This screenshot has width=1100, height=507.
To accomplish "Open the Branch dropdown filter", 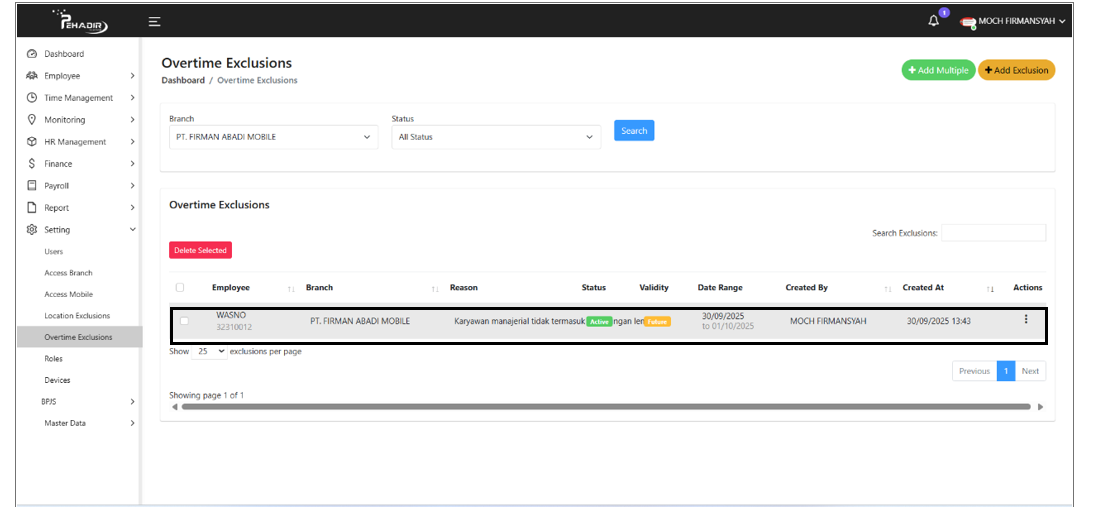I will pyautogui.click(x=273, y=137).
